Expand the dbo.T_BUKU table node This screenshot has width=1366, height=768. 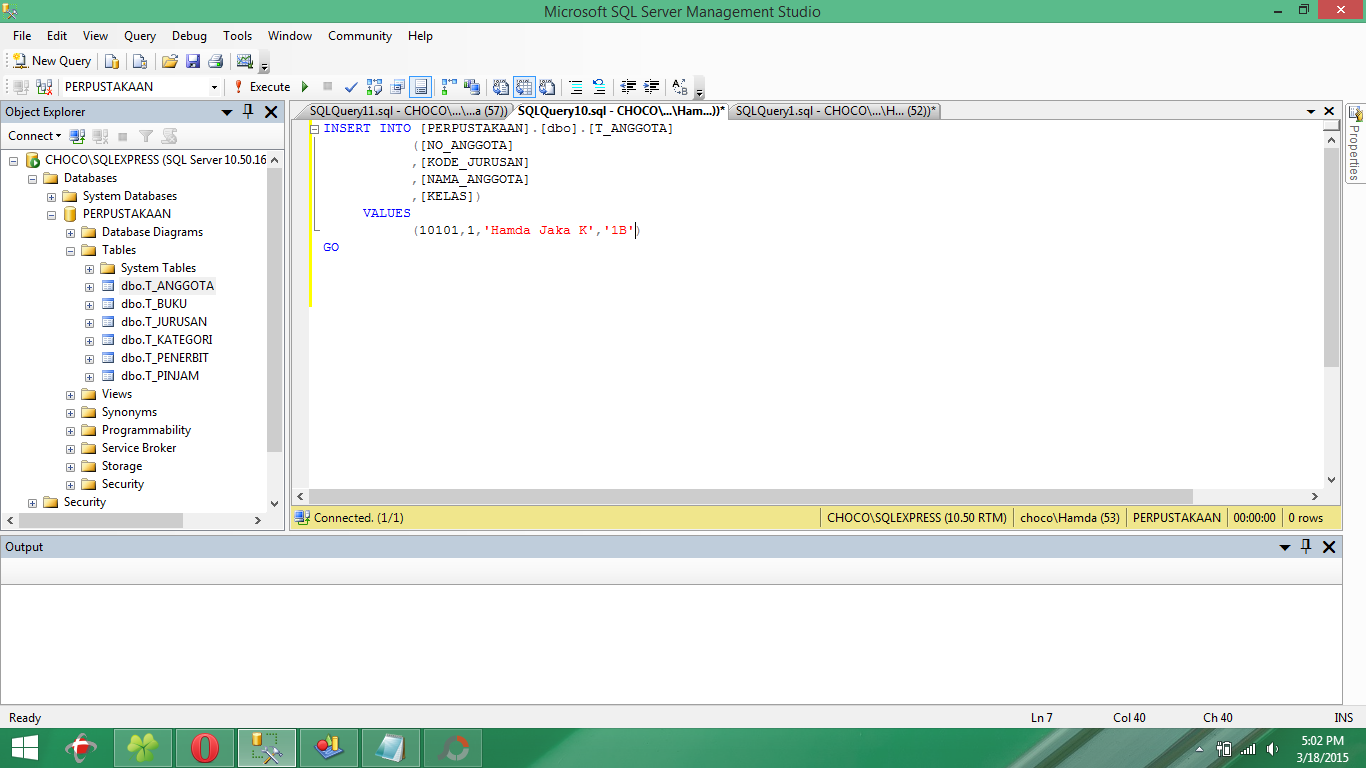pyautogui.click(x=90, y=304)
